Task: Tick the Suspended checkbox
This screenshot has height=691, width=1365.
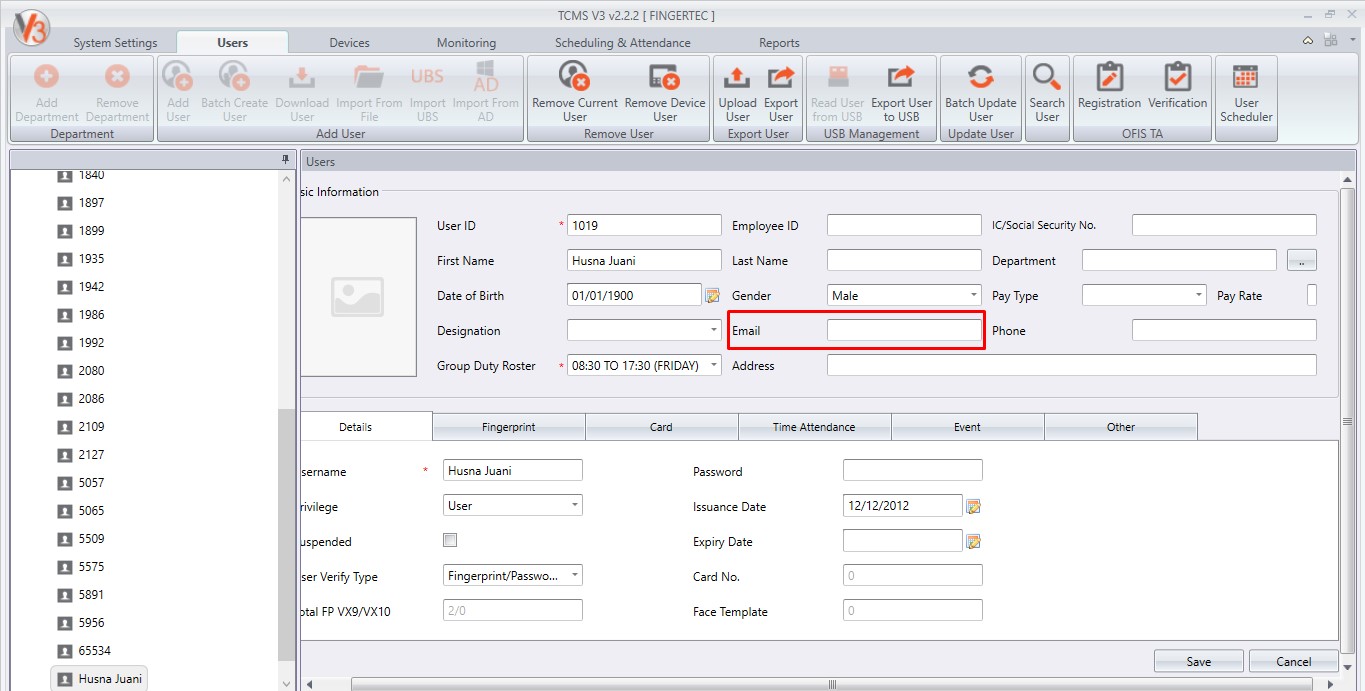Action: coord(450,540)
